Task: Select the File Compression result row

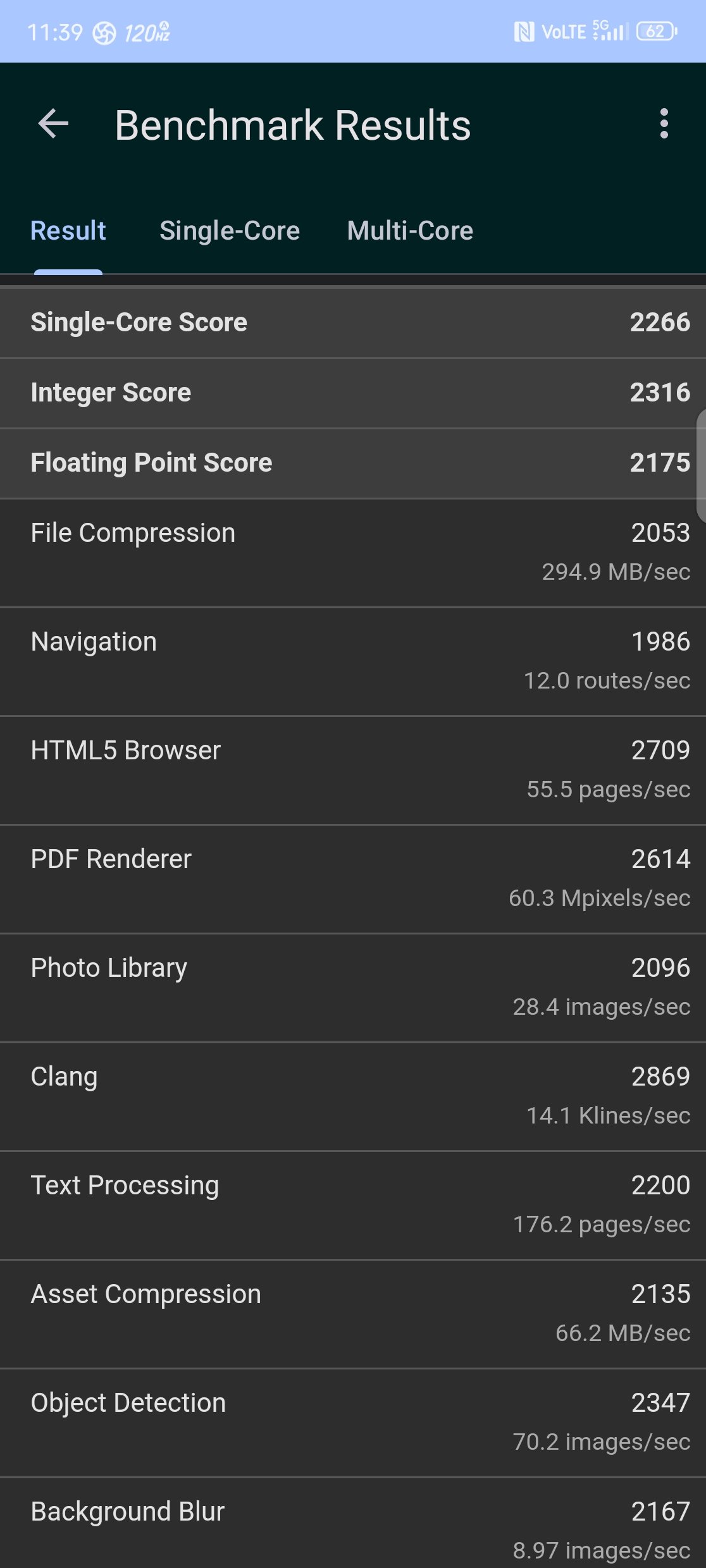Action: [x=353, y=553]
